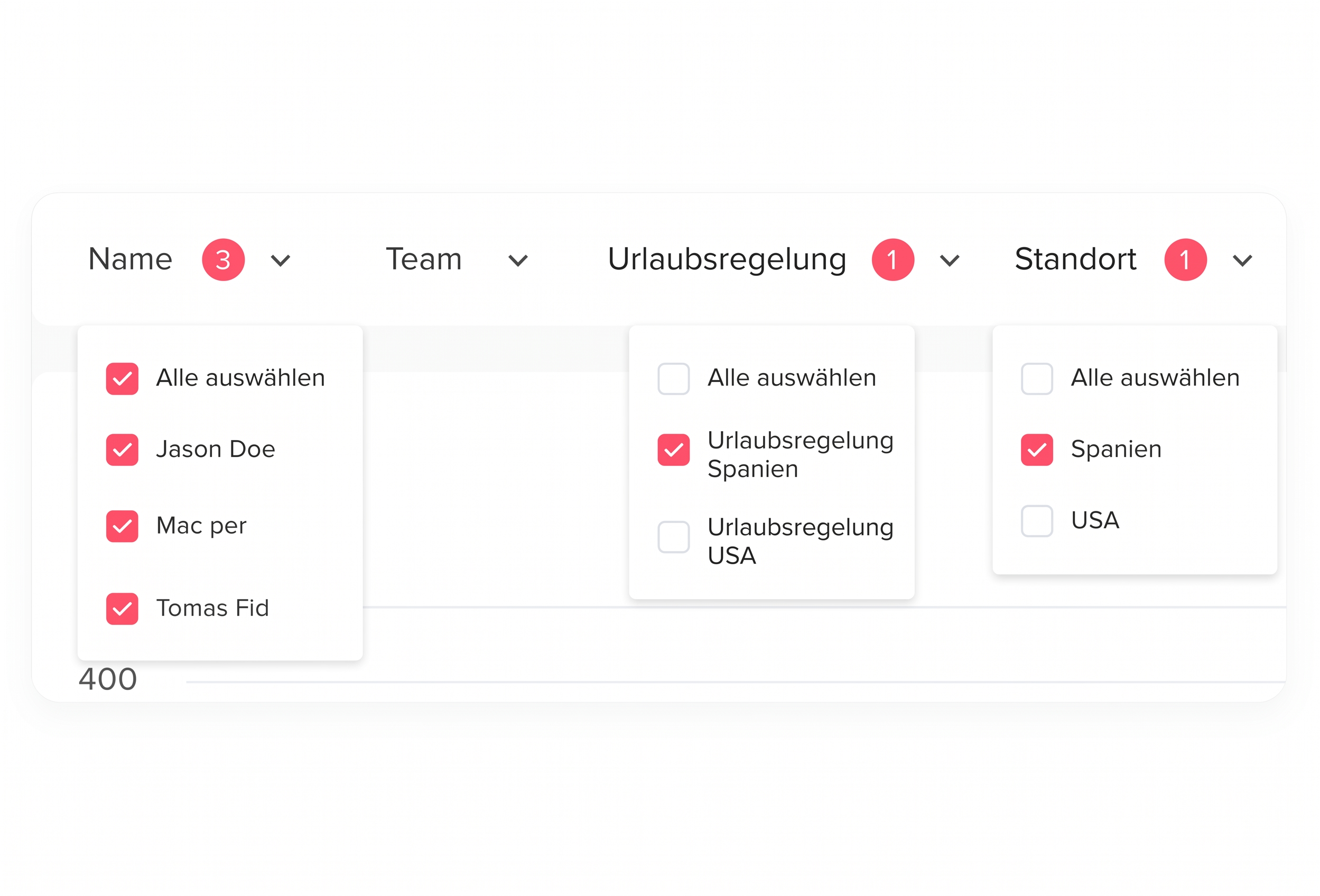Click the Name filter count badge
Screen dimensions: 1320x896
pos(223,259)
